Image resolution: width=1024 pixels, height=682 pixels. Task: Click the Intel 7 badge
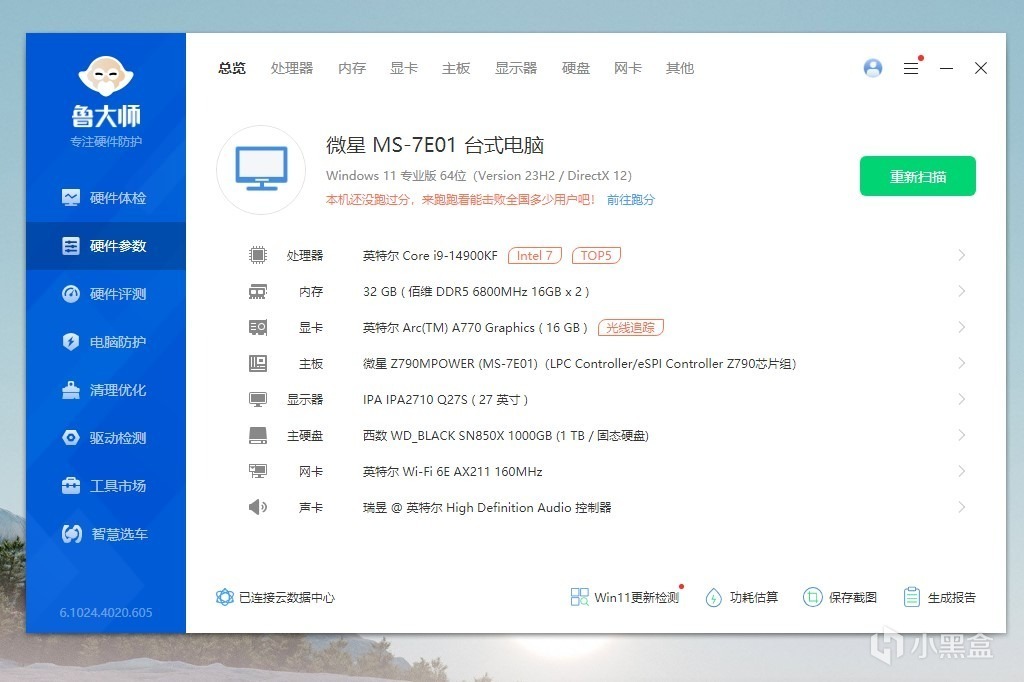point(534,255)
